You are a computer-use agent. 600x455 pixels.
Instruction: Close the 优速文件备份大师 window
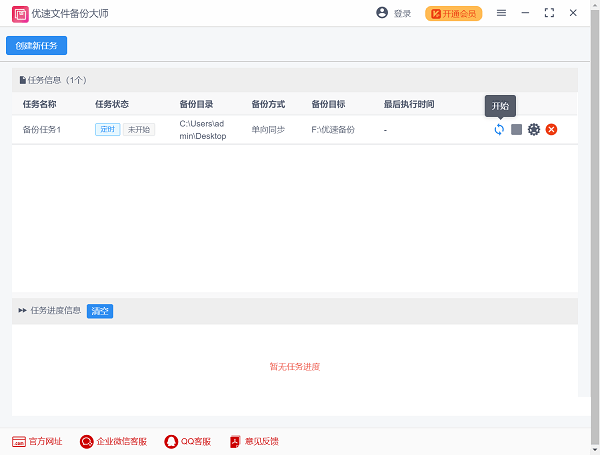click(573, 13)
